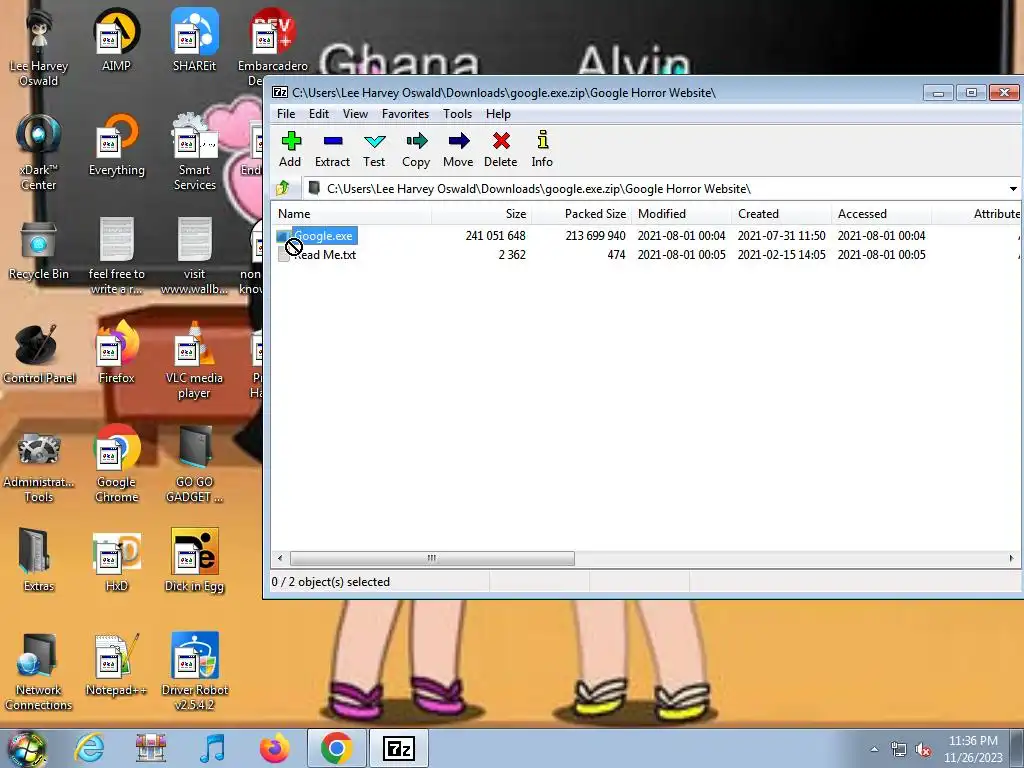Select the Everything desktop shortcut

click(116, 145)
